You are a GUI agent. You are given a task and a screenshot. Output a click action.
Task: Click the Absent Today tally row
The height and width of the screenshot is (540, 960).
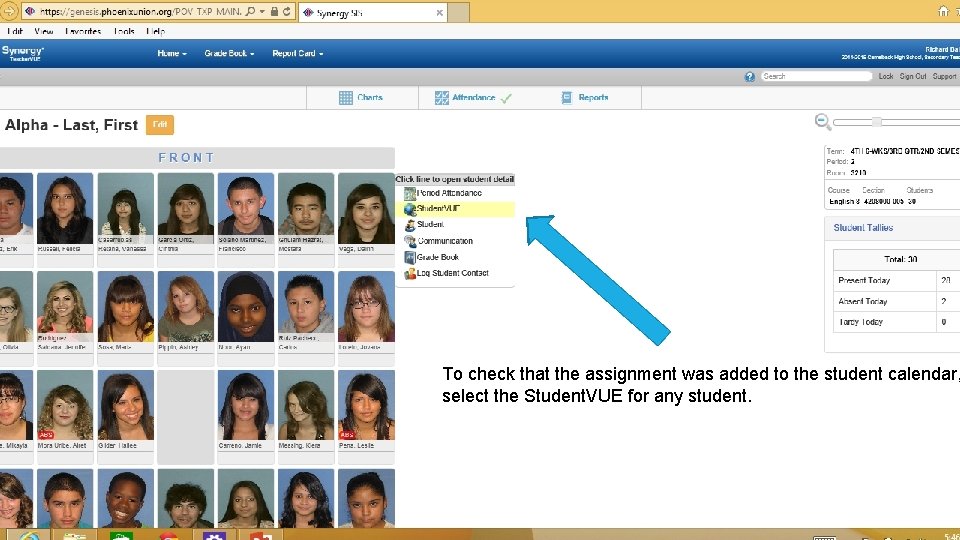pos(896,301)
